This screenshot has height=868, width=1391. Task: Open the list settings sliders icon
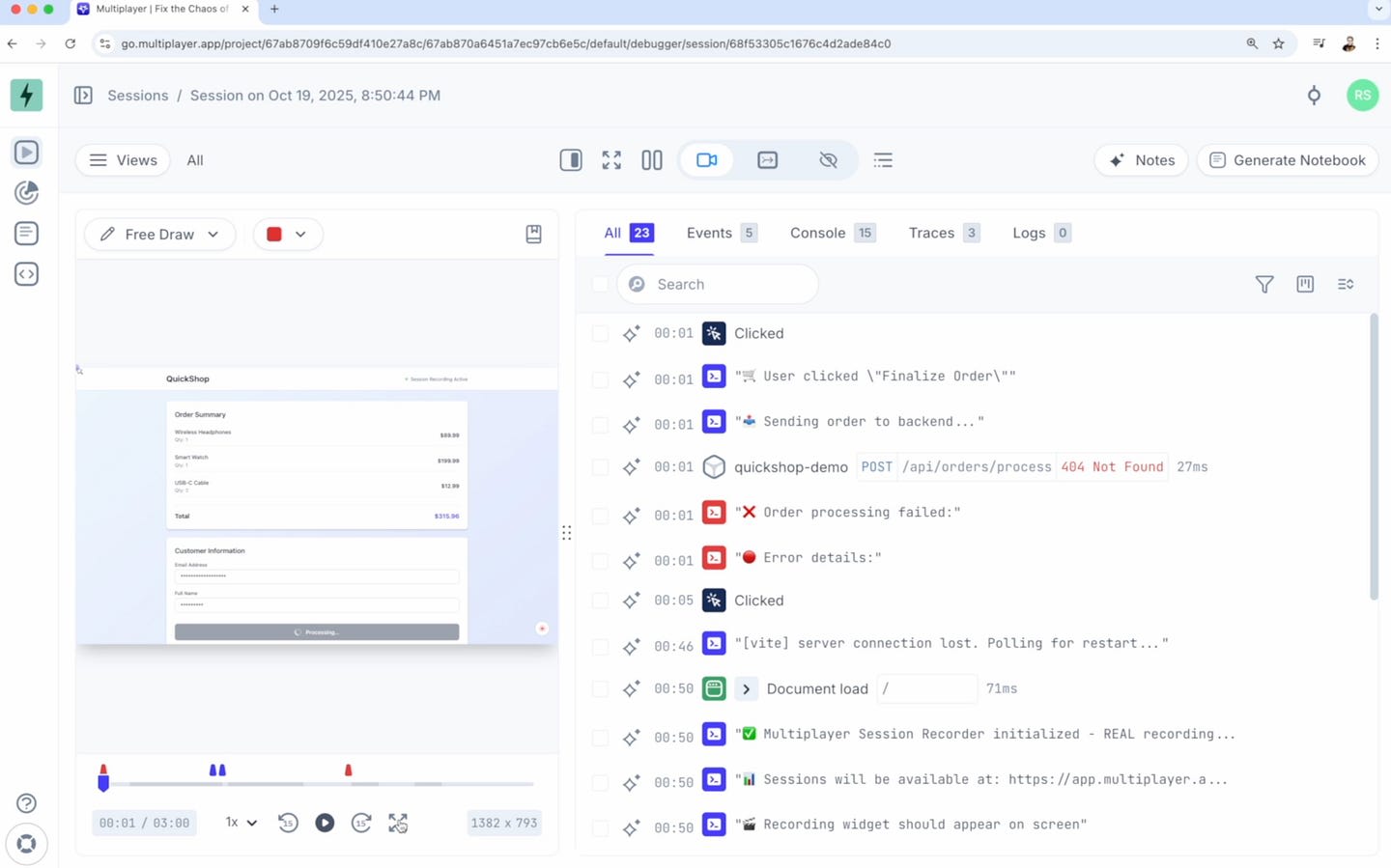click(x=1346, y=284)
